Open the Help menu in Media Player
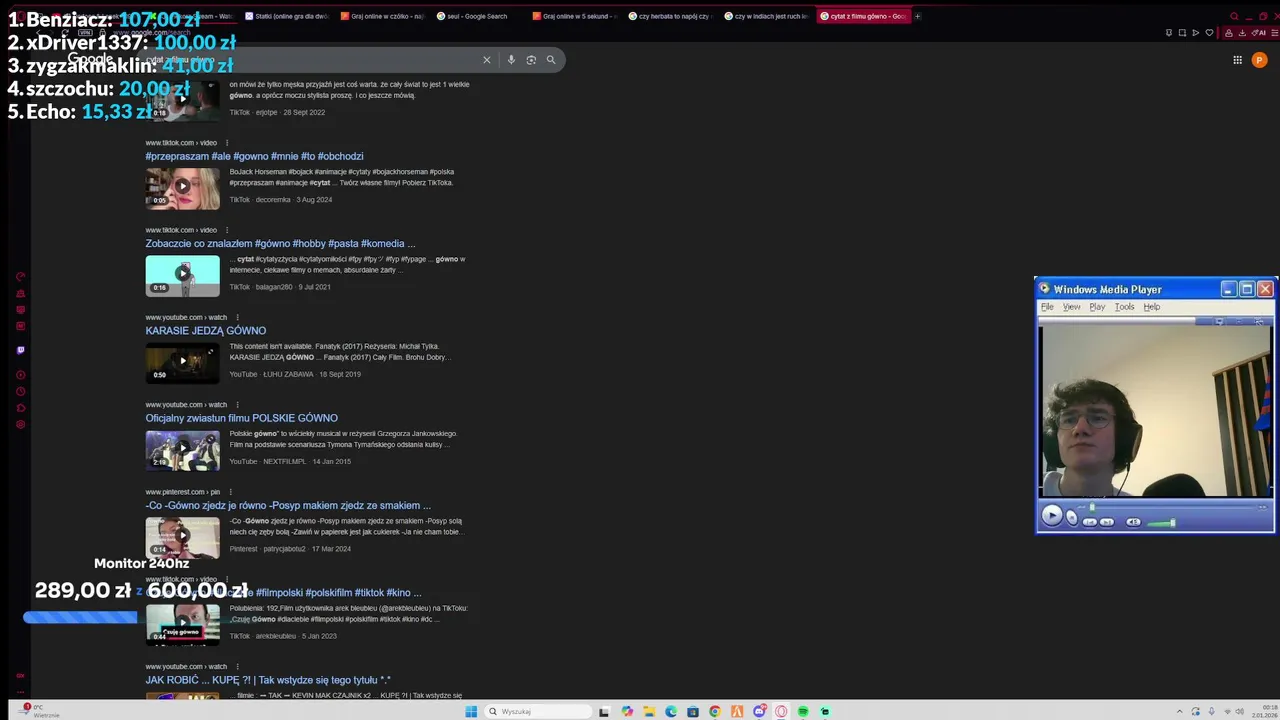 (x=1152, y=307)
